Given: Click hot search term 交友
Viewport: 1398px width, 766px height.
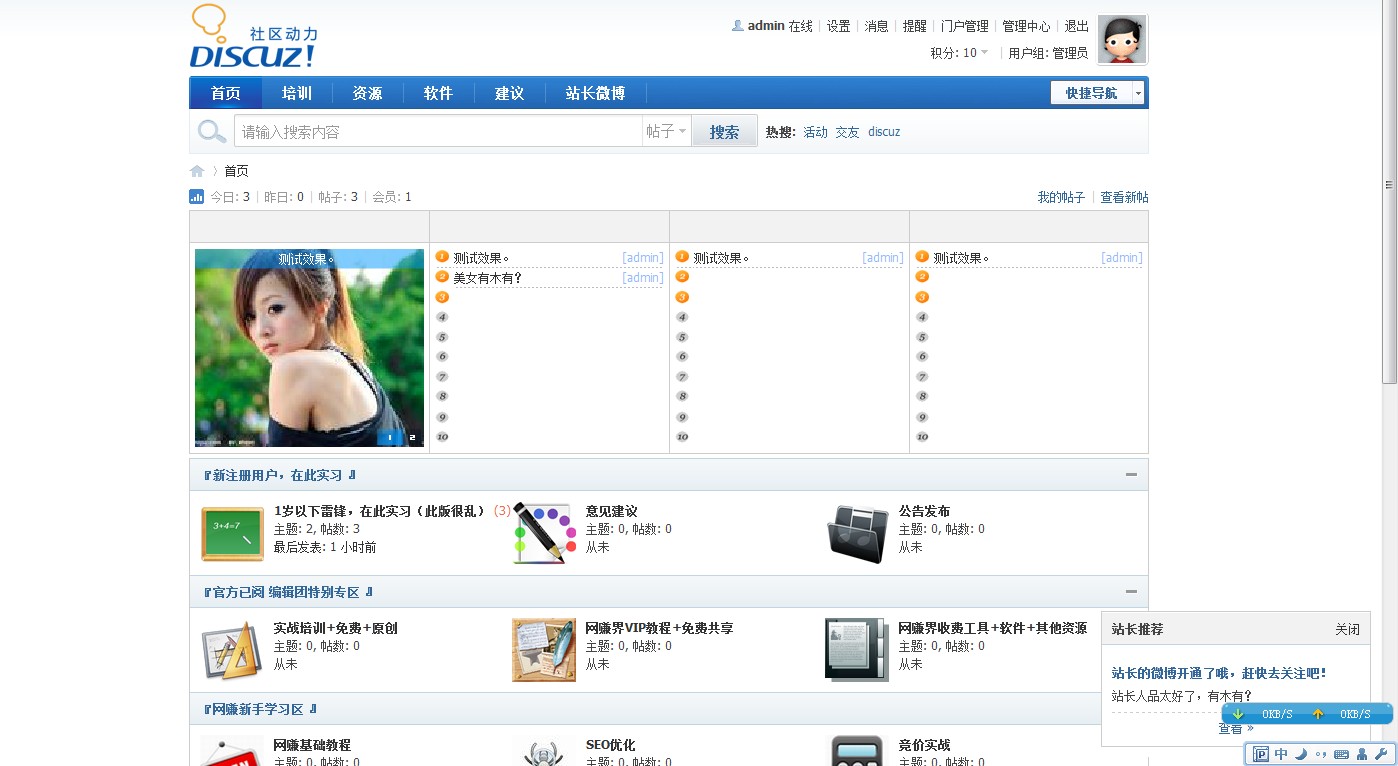Looking at the screenshot, I should (x=847, y=132).
